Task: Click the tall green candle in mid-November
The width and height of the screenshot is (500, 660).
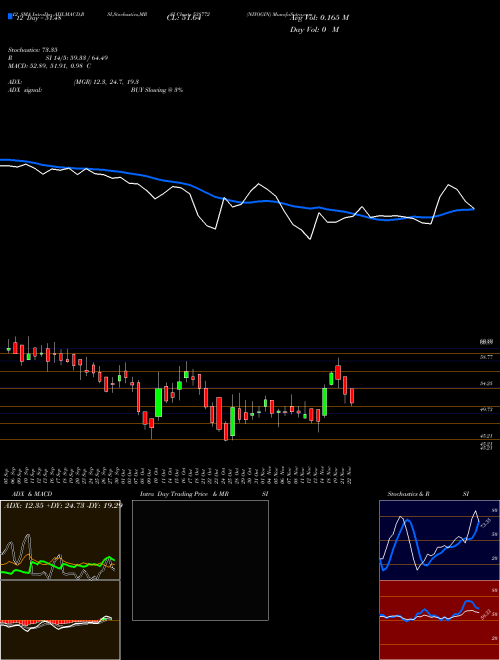Action: [x=324, y=402]
